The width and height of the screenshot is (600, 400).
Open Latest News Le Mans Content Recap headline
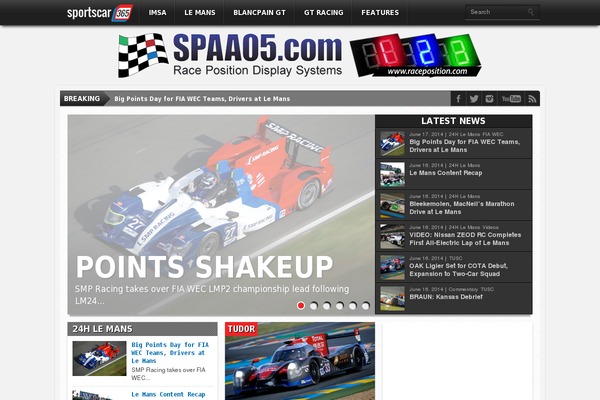point(445,173)
